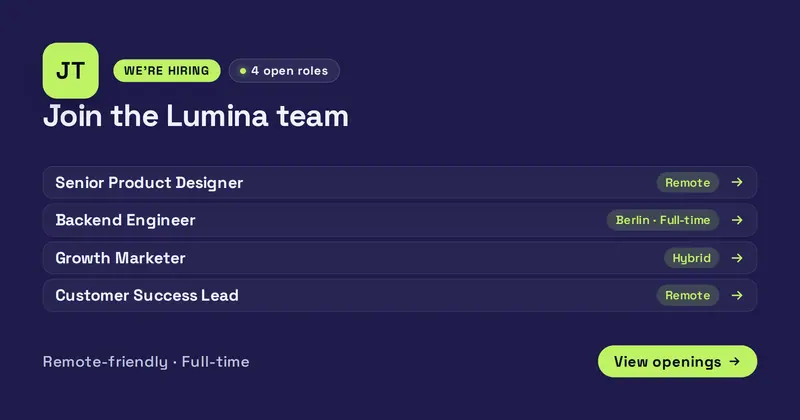The height and width of the screenshot is (420, 800).
Task: Click the JT logo badge
Action: [70, 70]
